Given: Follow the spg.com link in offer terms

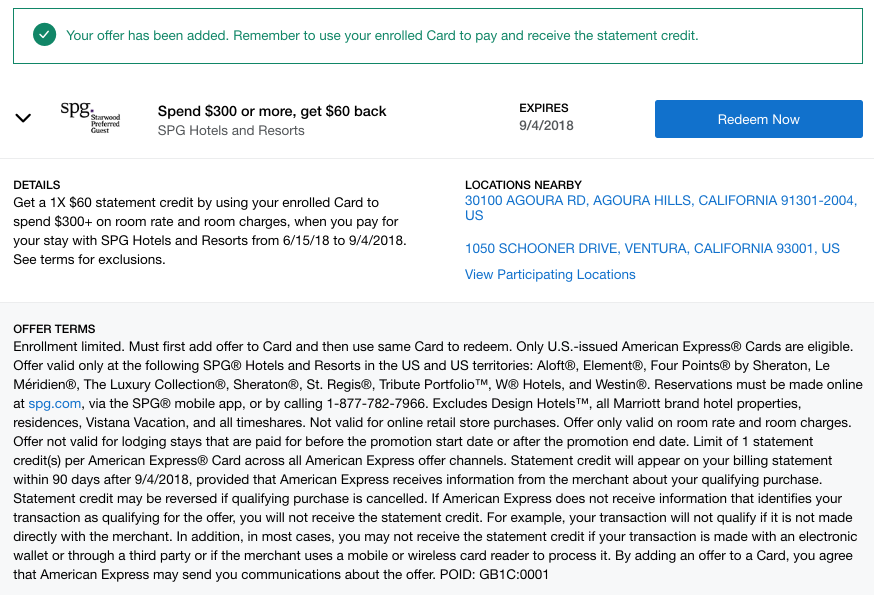Looking at the screenshot, I should (53, 403).
